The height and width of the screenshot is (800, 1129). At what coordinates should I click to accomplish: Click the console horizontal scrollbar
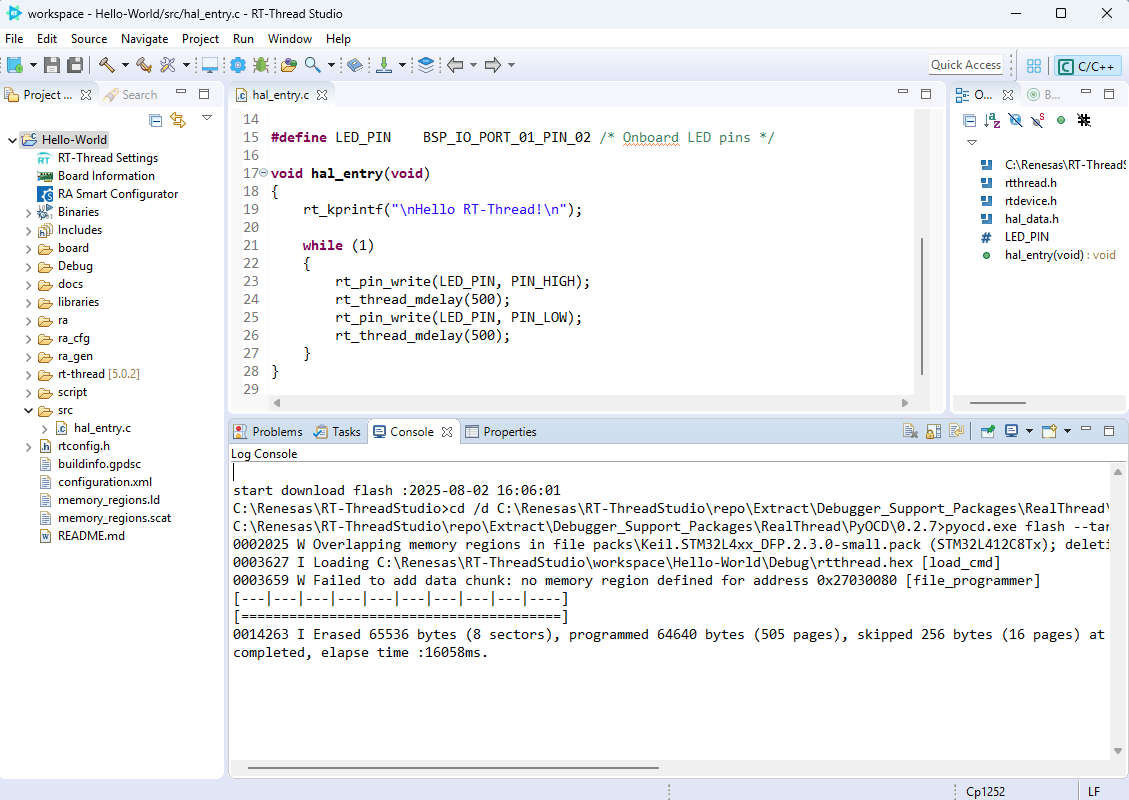453,768
